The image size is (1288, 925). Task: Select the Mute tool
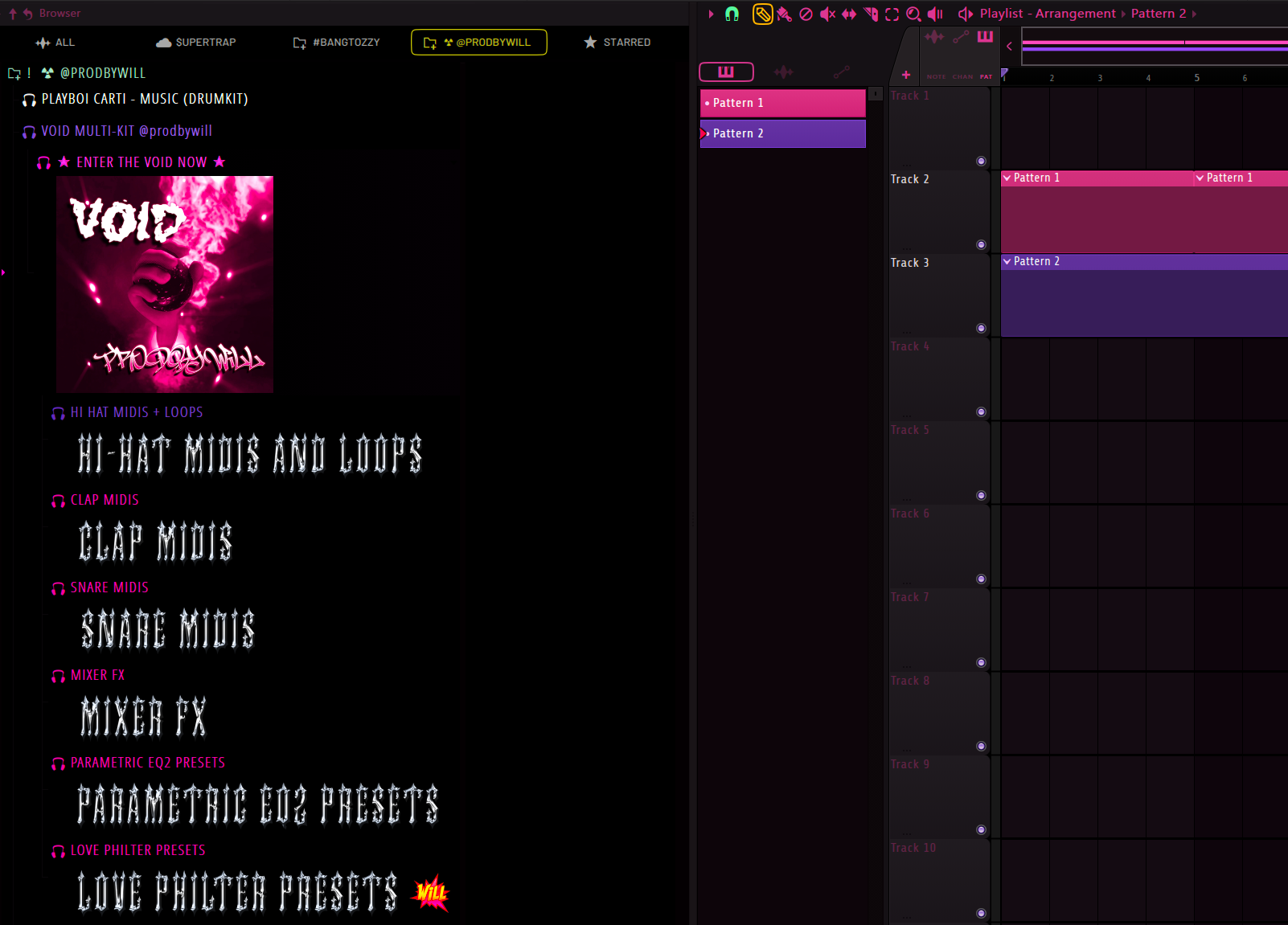[827, 14]
